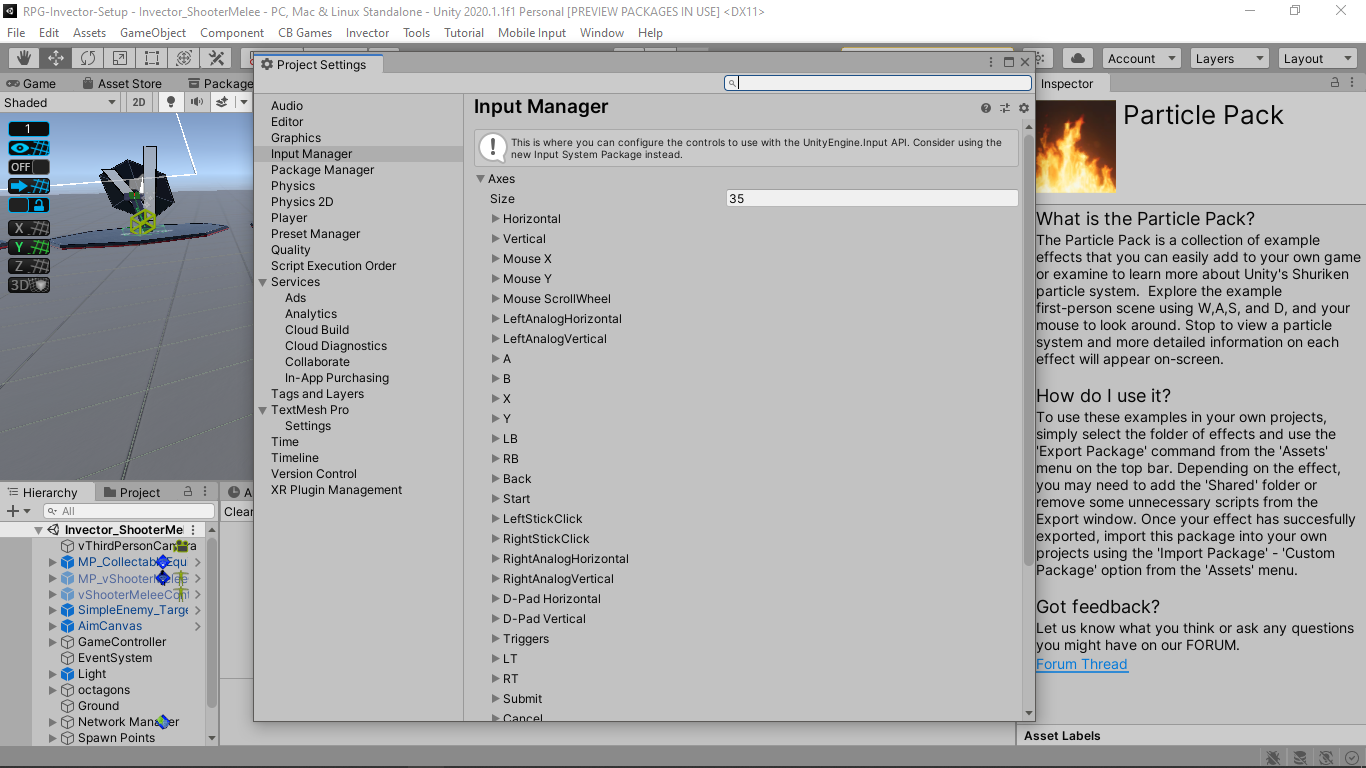
Task: Expand the Mouse ScrollWheel axis
Action: (496, 299)
